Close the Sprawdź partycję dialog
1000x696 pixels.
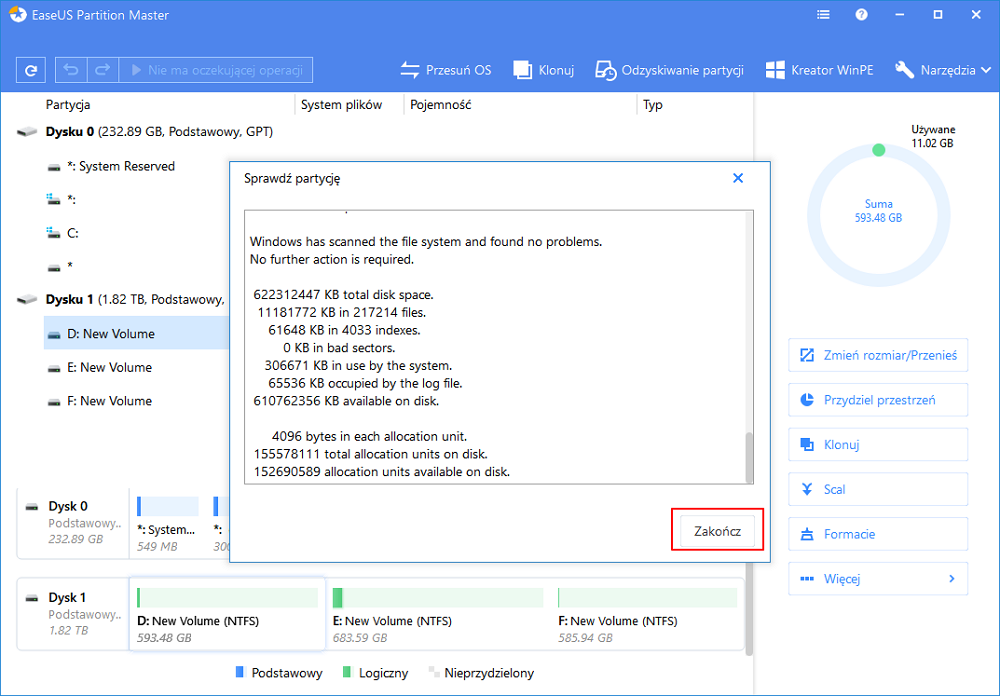(738, 178)
